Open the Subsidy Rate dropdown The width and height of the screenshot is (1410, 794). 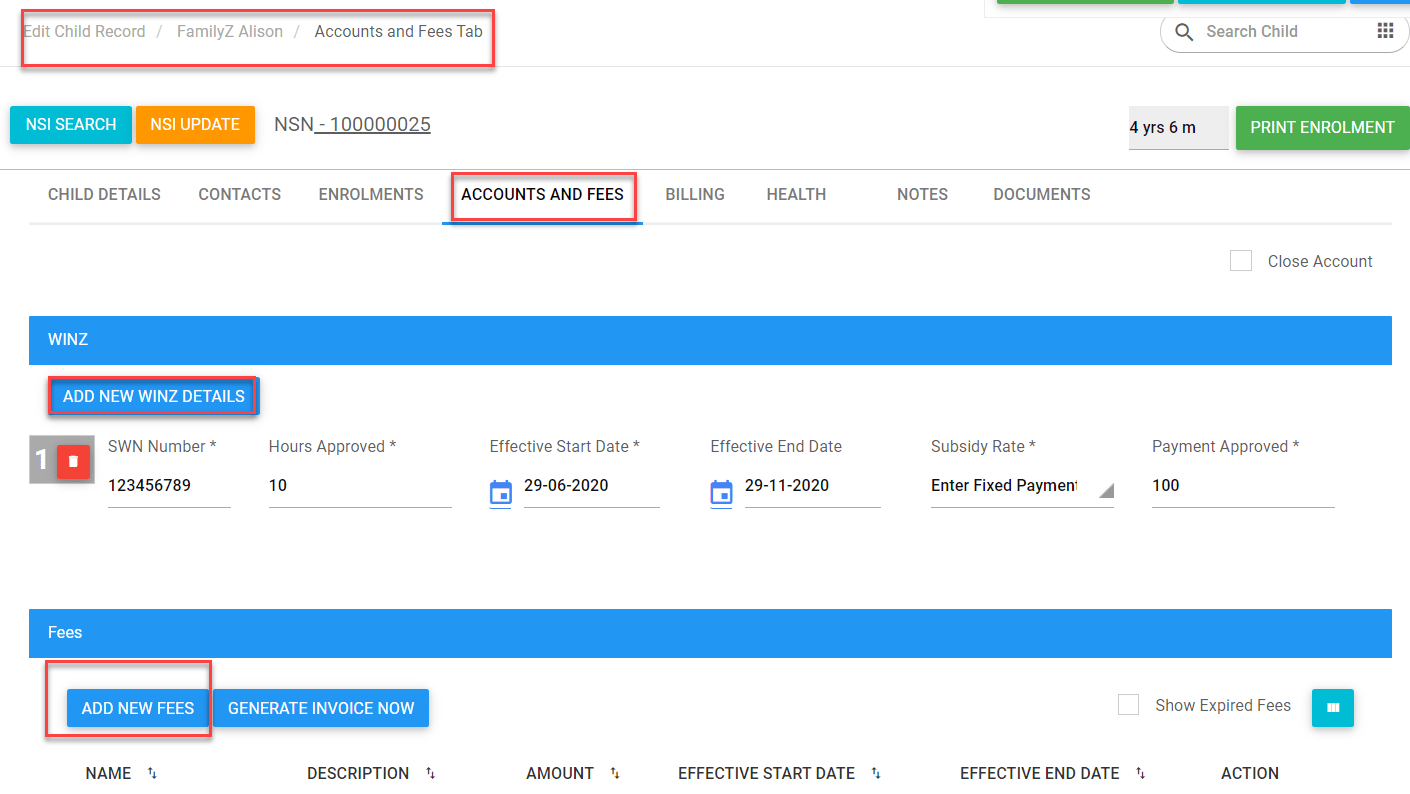click(x=1020, y=485)
